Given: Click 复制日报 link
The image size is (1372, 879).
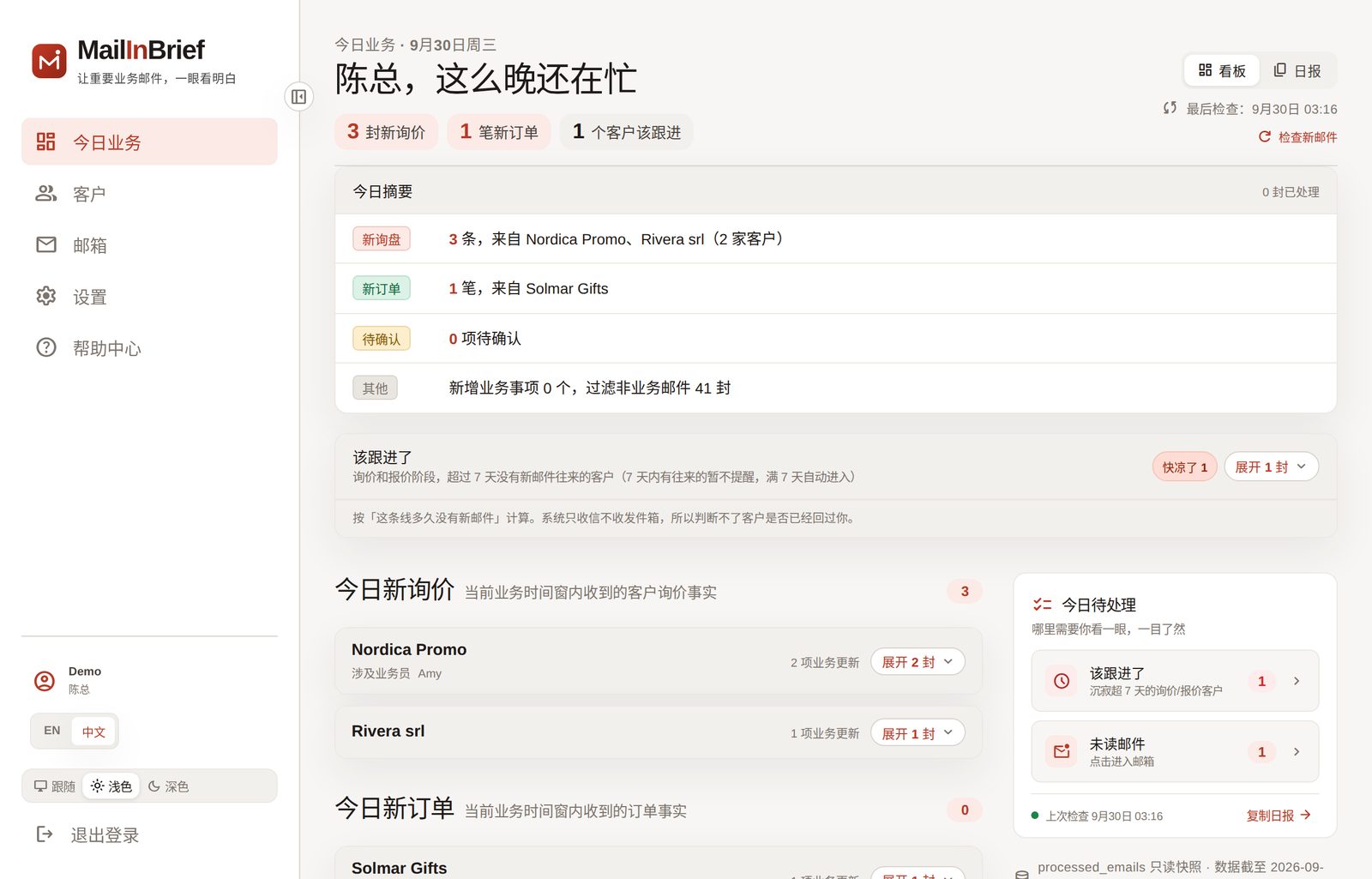Looking at the screenshot, I should click(x=1279, y=816).
